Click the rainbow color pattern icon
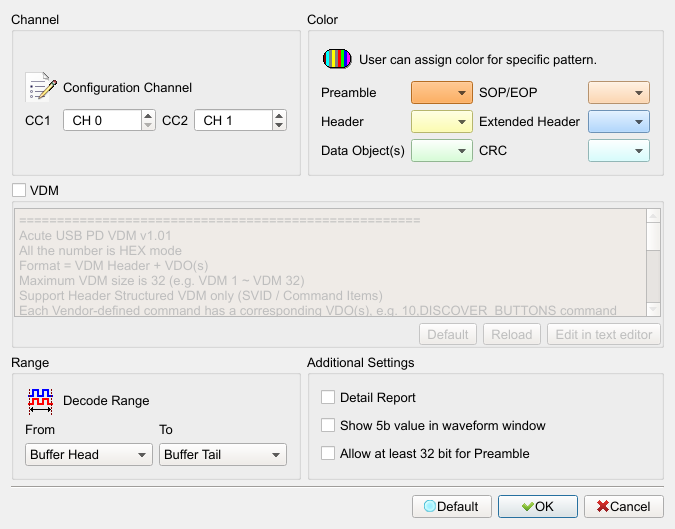 [x=337, y=59]
